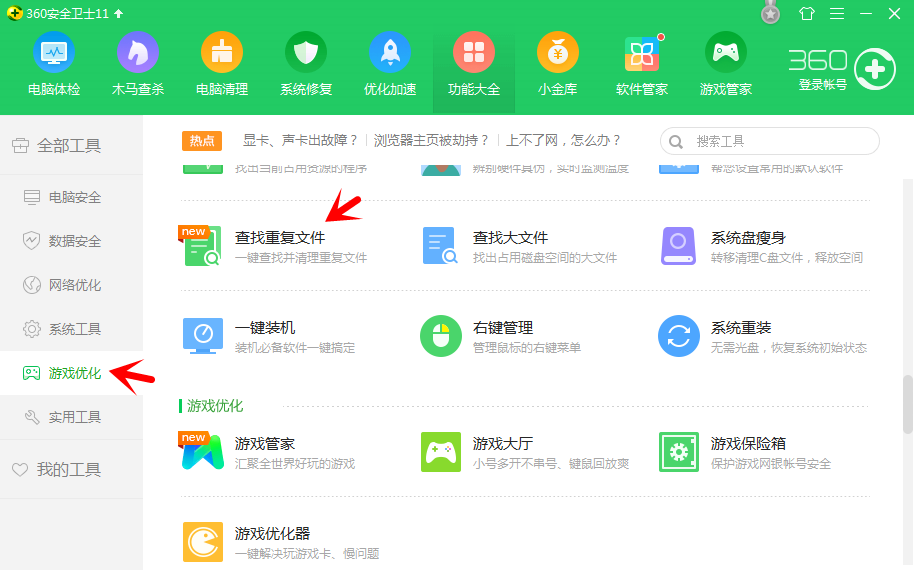Click 查找重复文件 duplicate finder tool

[279, 238]
